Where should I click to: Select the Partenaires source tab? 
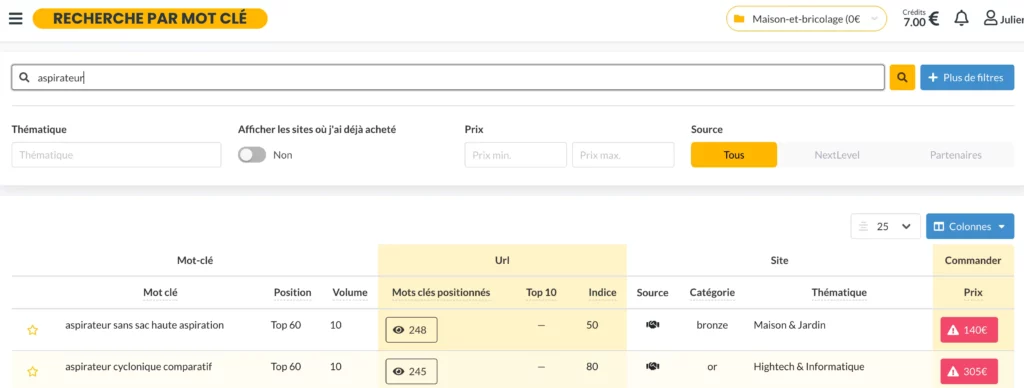click(x=955, y=155)
